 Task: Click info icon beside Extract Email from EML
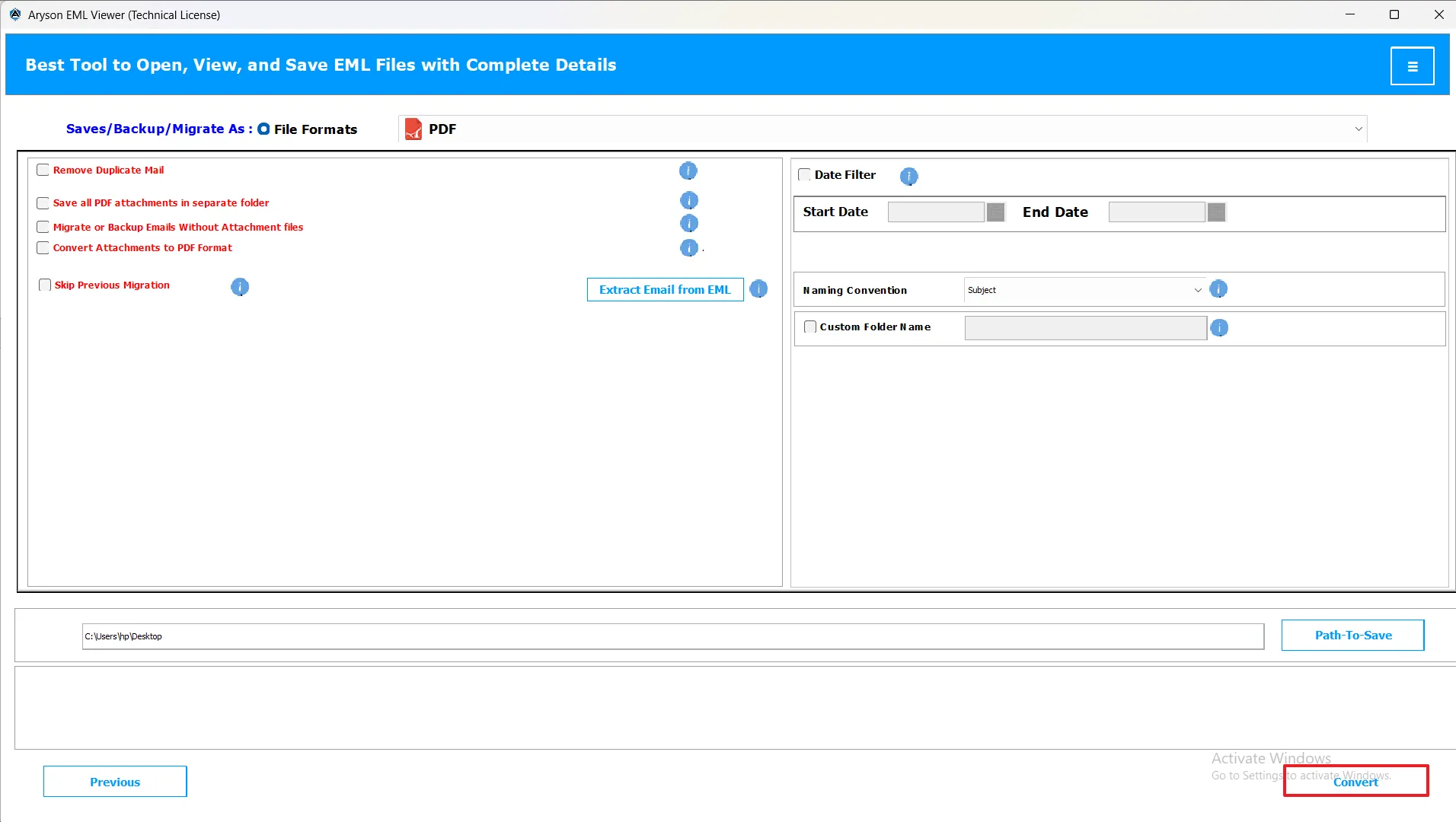[758, 289]
